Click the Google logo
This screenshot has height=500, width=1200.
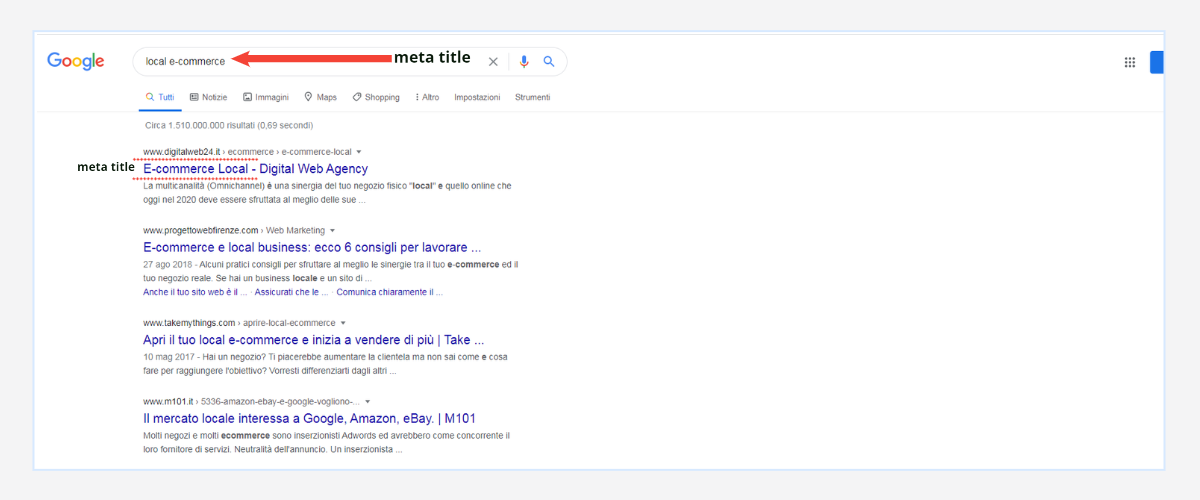(x=76, y=61)
